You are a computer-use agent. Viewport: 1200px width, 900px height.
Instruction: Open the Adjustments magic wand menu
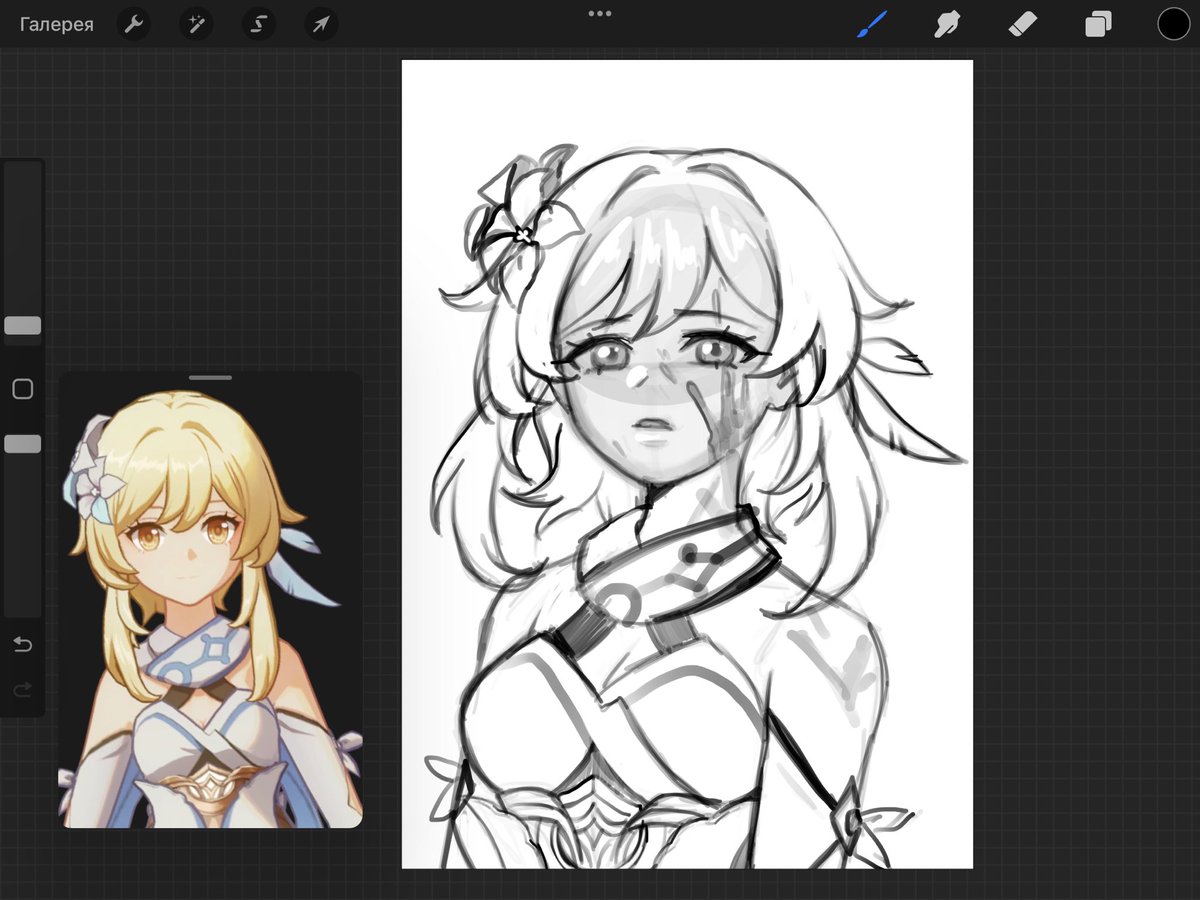[x=196, y=24]
